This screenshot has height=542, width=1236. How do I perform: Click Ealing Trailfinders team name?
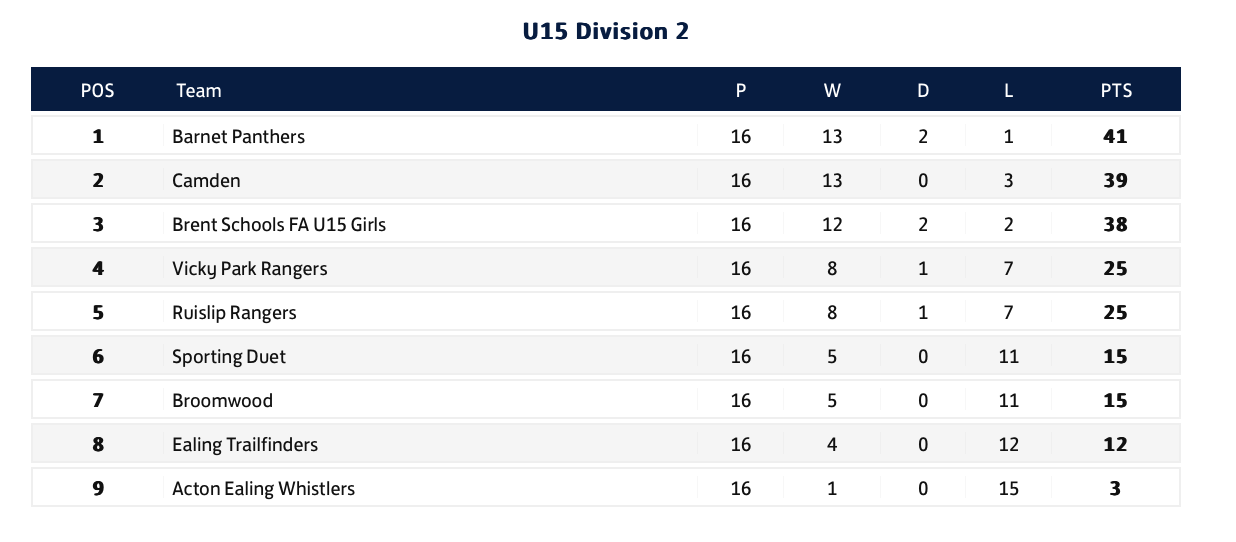(244, 444)
